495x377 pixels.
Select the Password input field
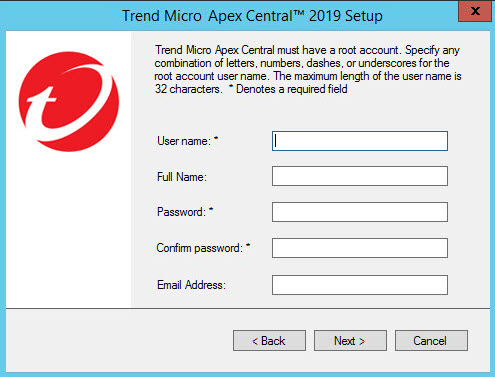360,212
